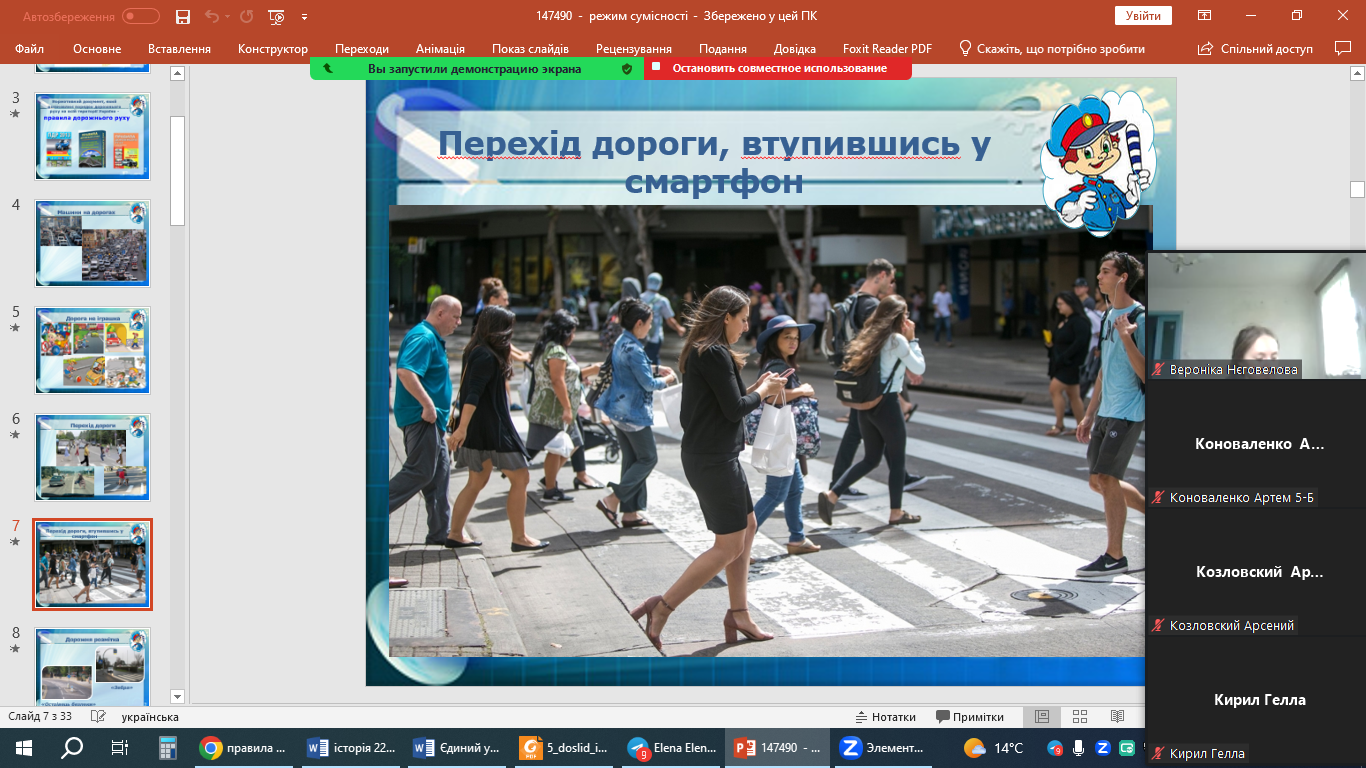The image size is (1366, 768).
Task: Redo the last action
Action: coord(246,16)
